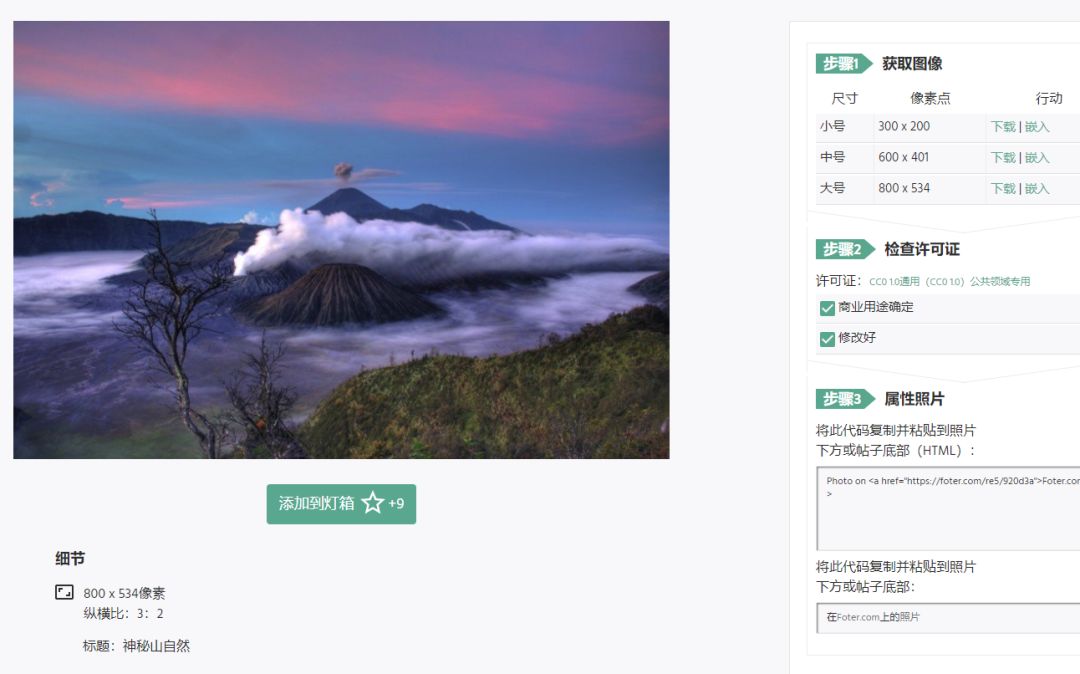The width and height of the screenshot is (1080, 674).
Task: Open embed option for medium size
Action: tap(1037, 158)
